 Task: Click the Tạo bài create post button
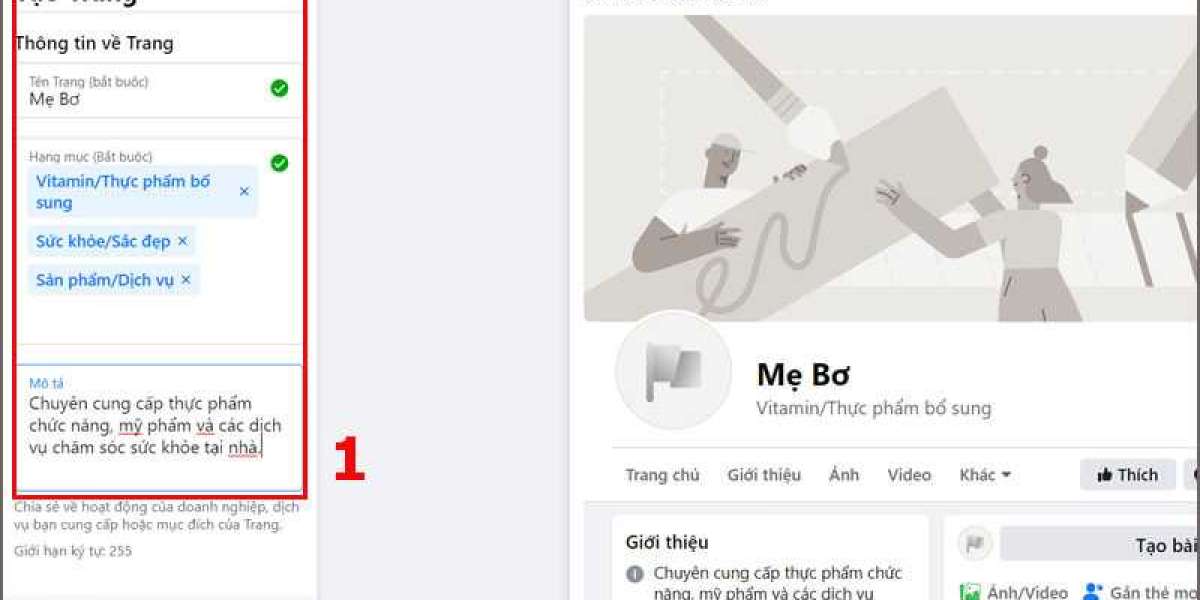point(1100,545)
